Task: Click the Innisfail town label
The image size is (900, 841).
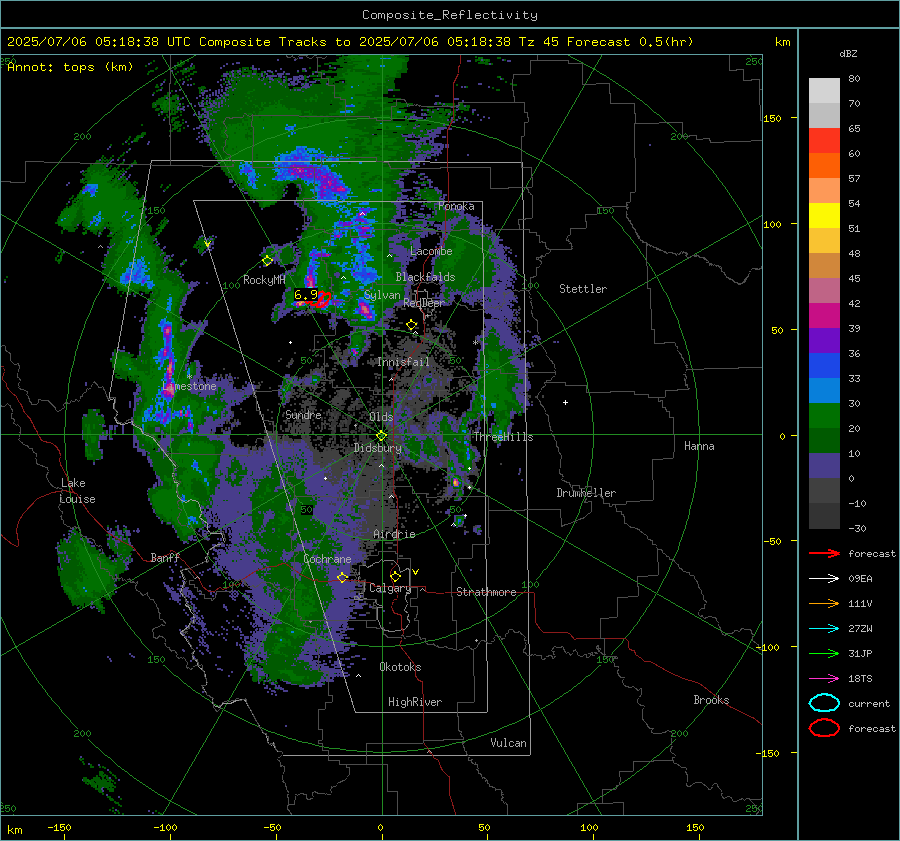Action: click(403, 362)
